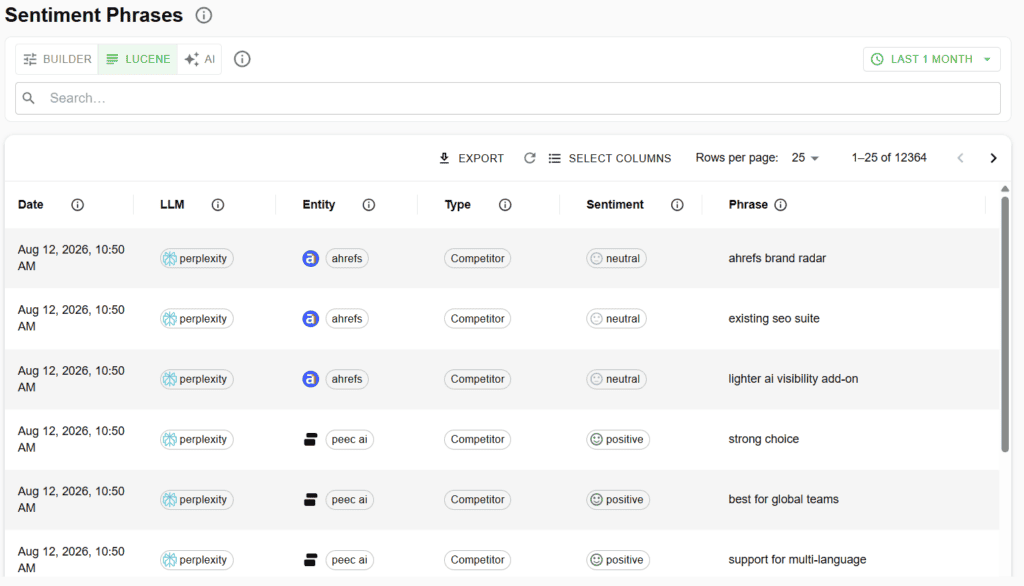Screen dimensions: 1024x586
Task: Export the sentiment phrases table
Action: point(471,158)
